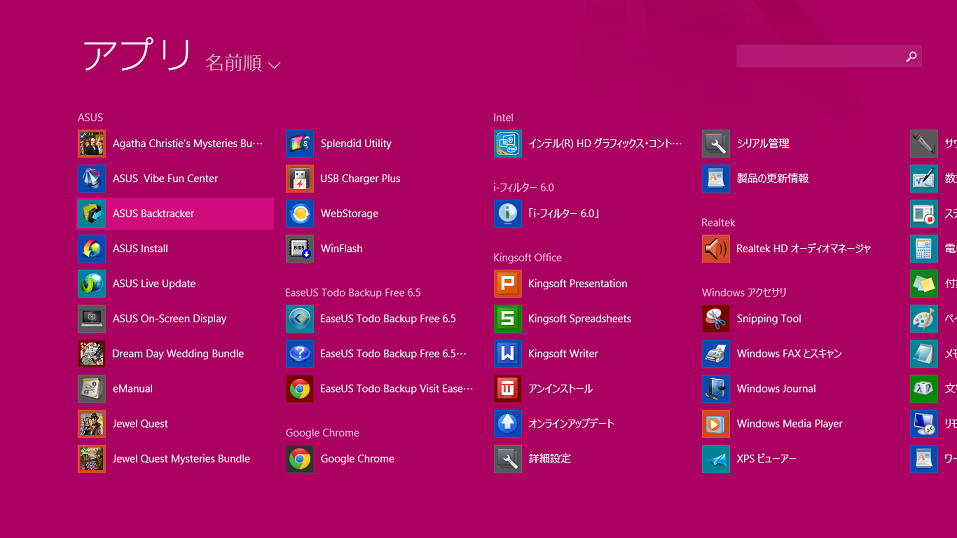Select the ASUS Backtracker icon
Screen dimensions: 957x538
[x=92, y=214]
